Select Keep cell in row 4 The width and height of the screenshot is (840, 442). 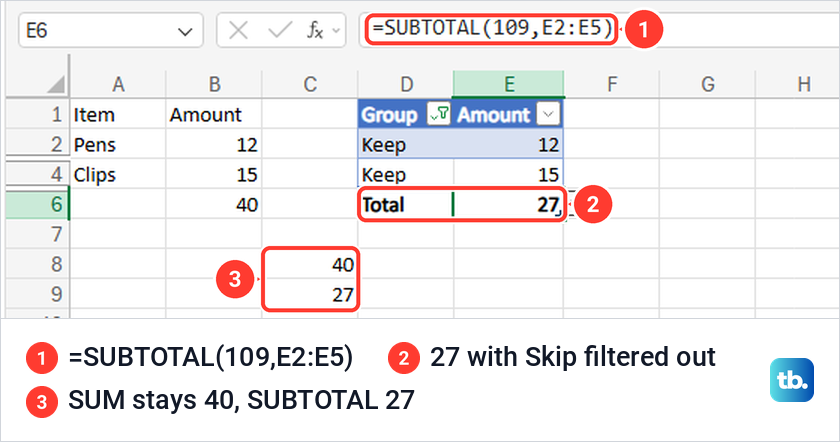[406, 174]
